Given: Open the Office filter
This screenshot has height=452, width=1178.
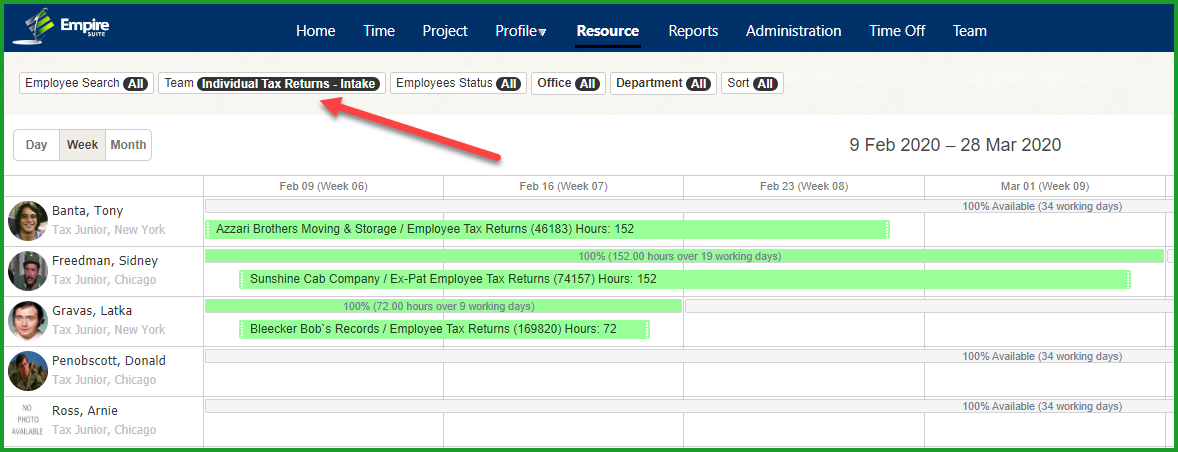Looking at the screenshot, I should pyautogui.click(x=569, y=83).
